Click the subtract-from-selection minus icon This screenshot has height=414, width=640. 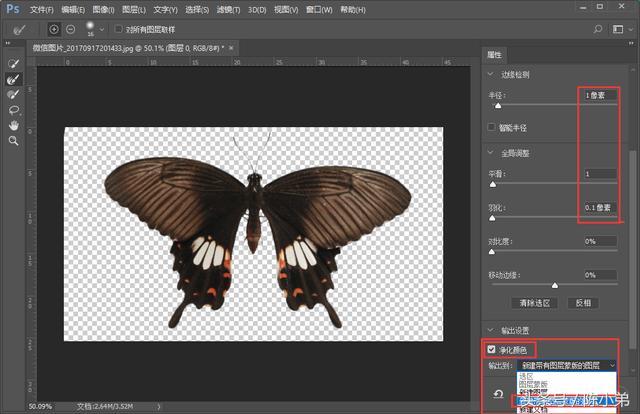(x=71, y=29)
